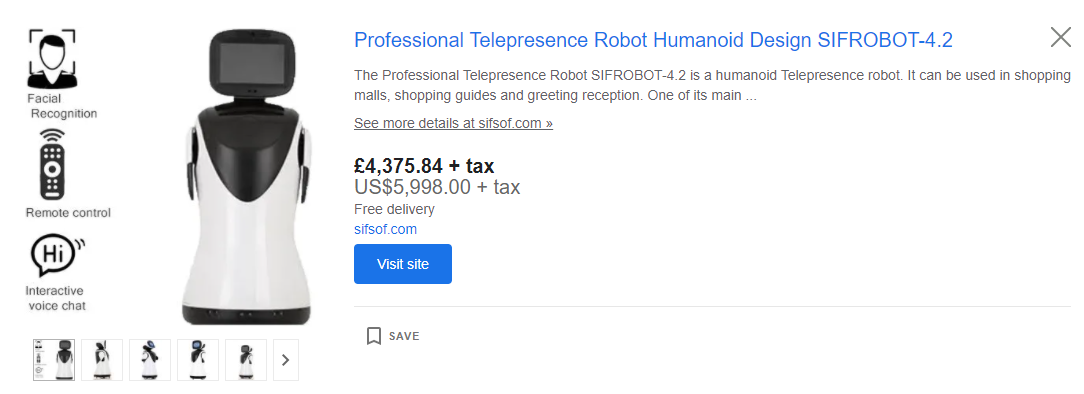Image resolution: width=1084 pixels, height=394 pixels.
Task: Click the Visit site button
Action: 403,264
